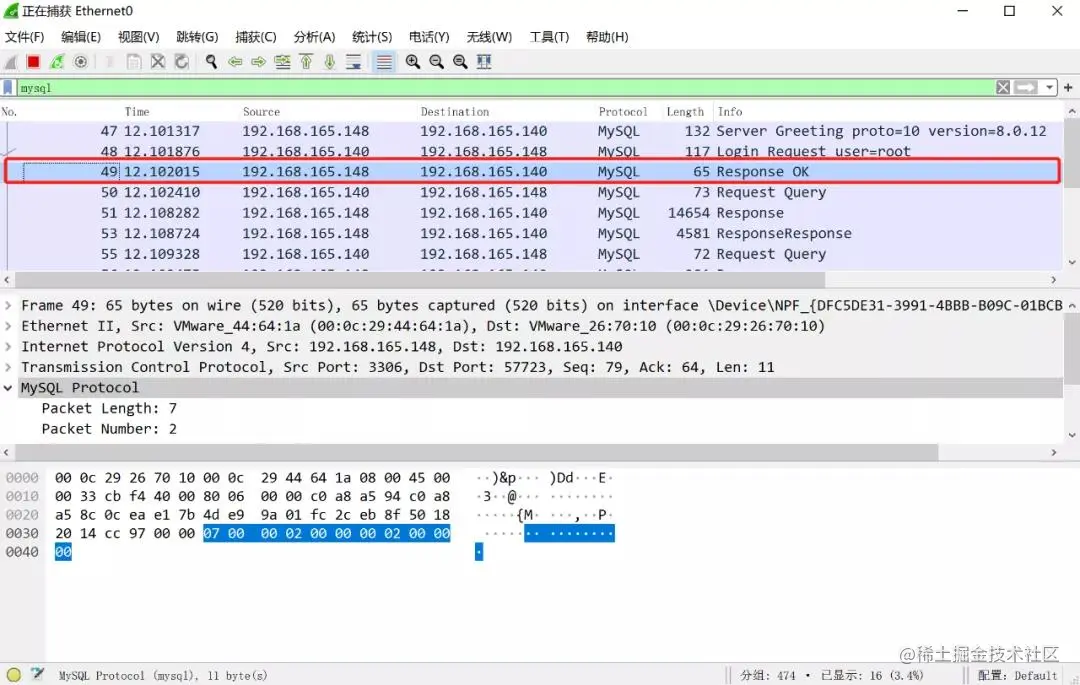Click the 配置: Default profile selector
Viewport: 1080px width, 685px height.
pos(1017,675)
